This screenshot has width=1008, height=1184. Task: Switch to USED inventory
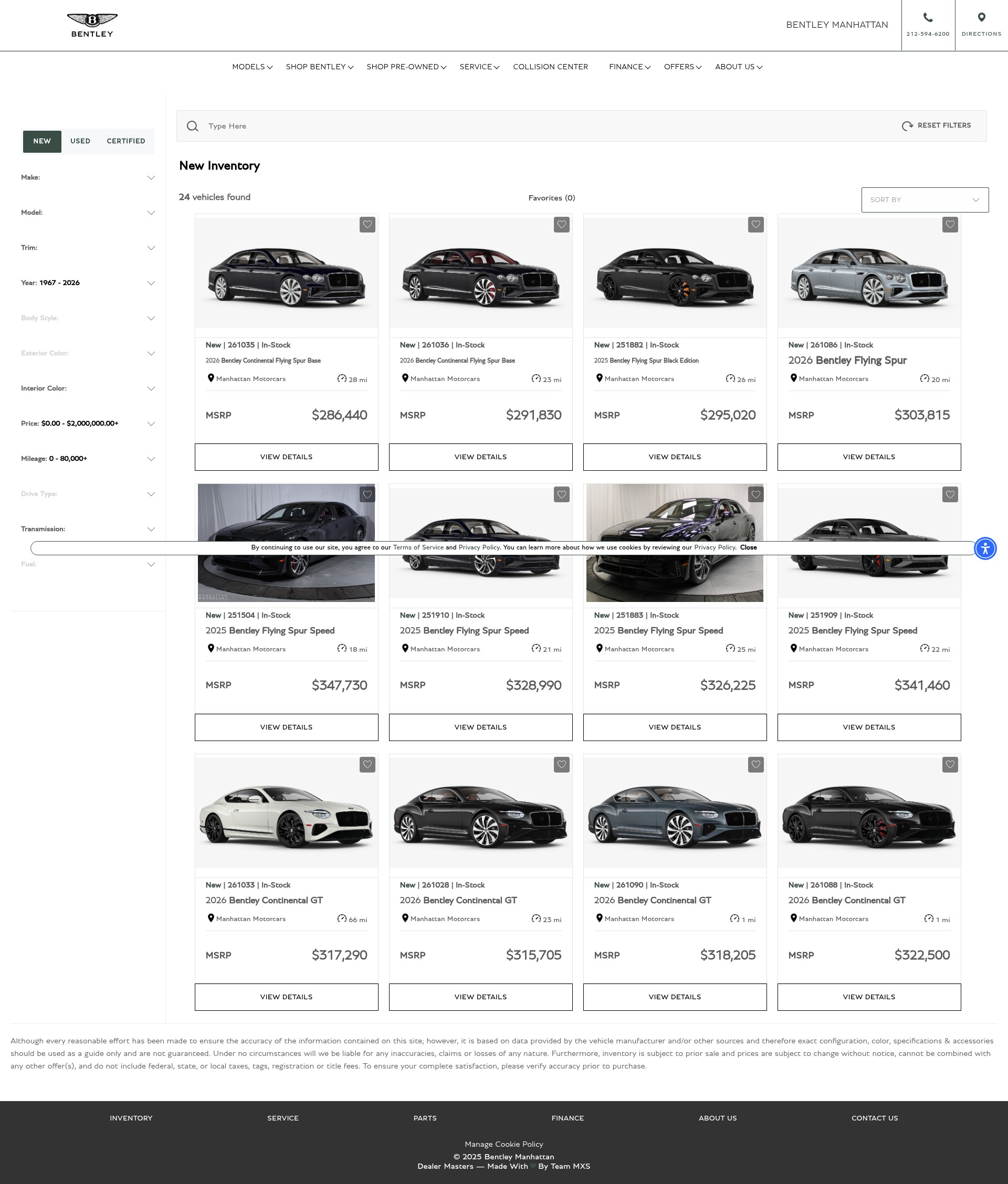[80, 141]
